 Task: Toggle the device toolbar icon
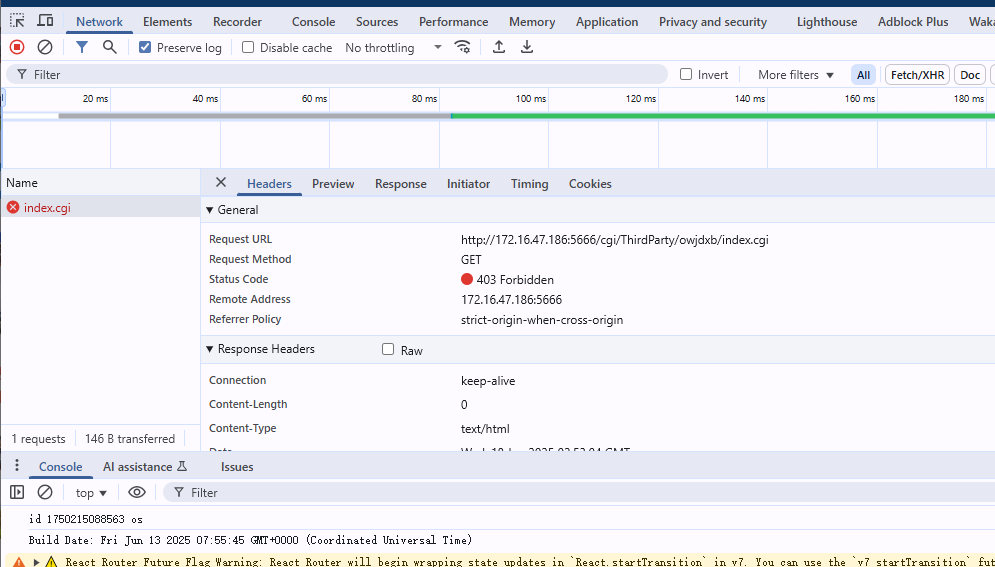click(x=45, y=21)
